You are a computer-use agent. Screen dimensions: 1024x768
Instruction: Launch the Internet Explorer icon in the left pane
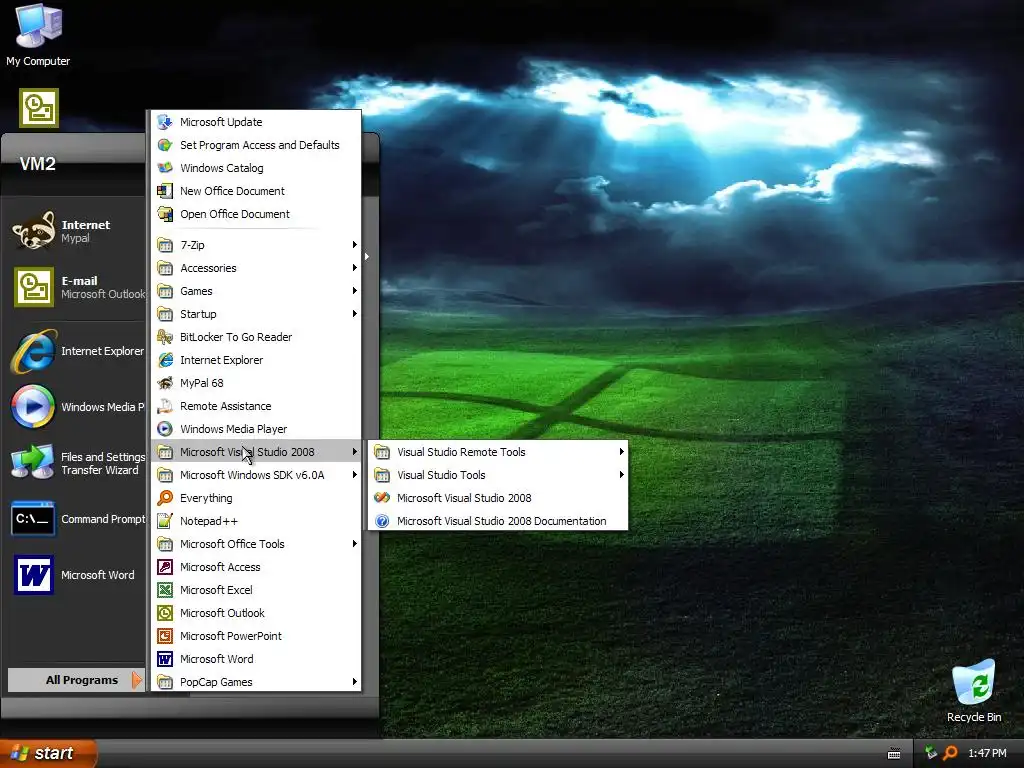pyautogui.click(x=34, y=351)
